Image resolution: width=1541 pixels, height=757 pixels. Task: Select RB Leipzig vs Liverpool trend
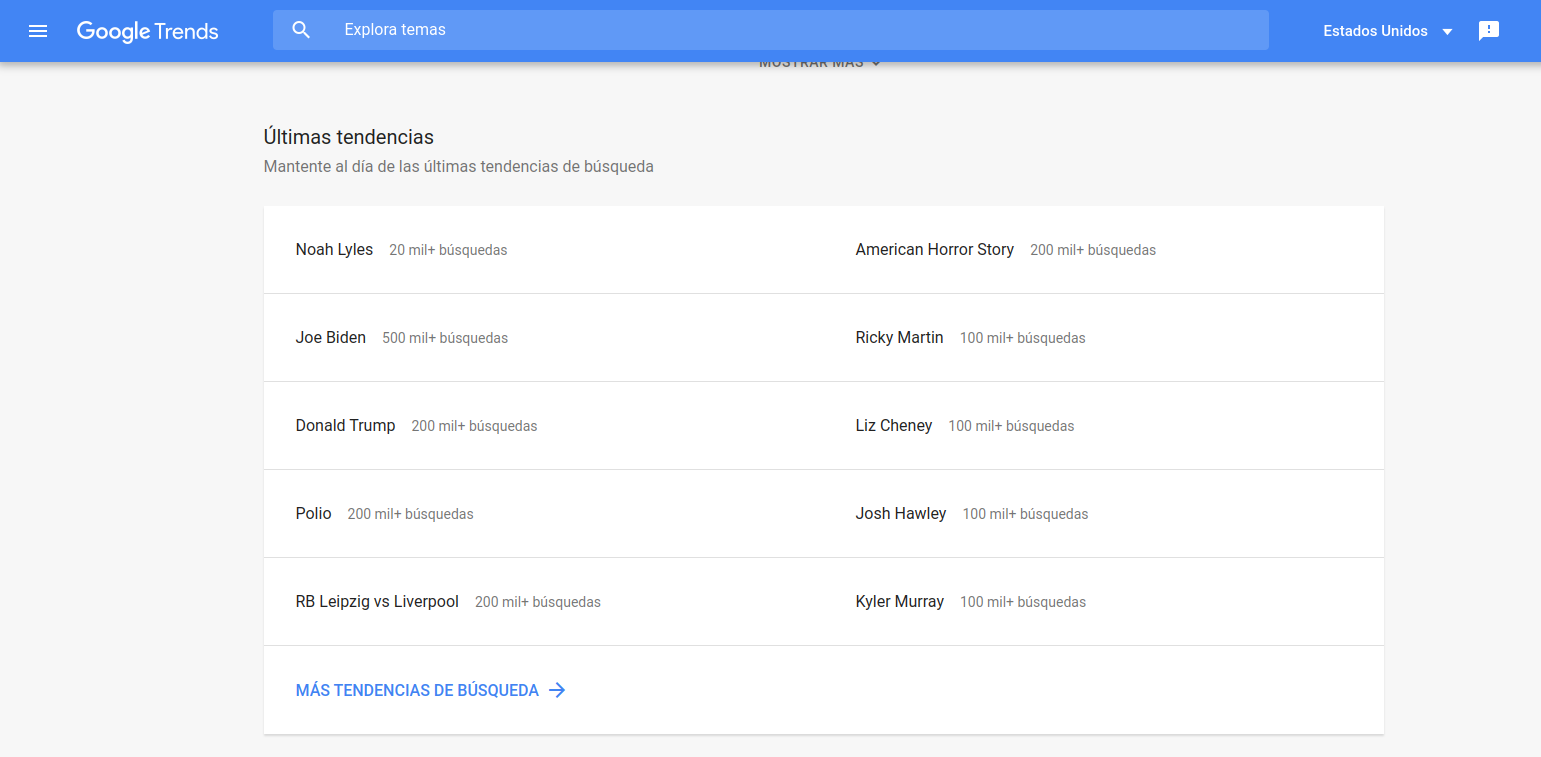click(377, 602)
